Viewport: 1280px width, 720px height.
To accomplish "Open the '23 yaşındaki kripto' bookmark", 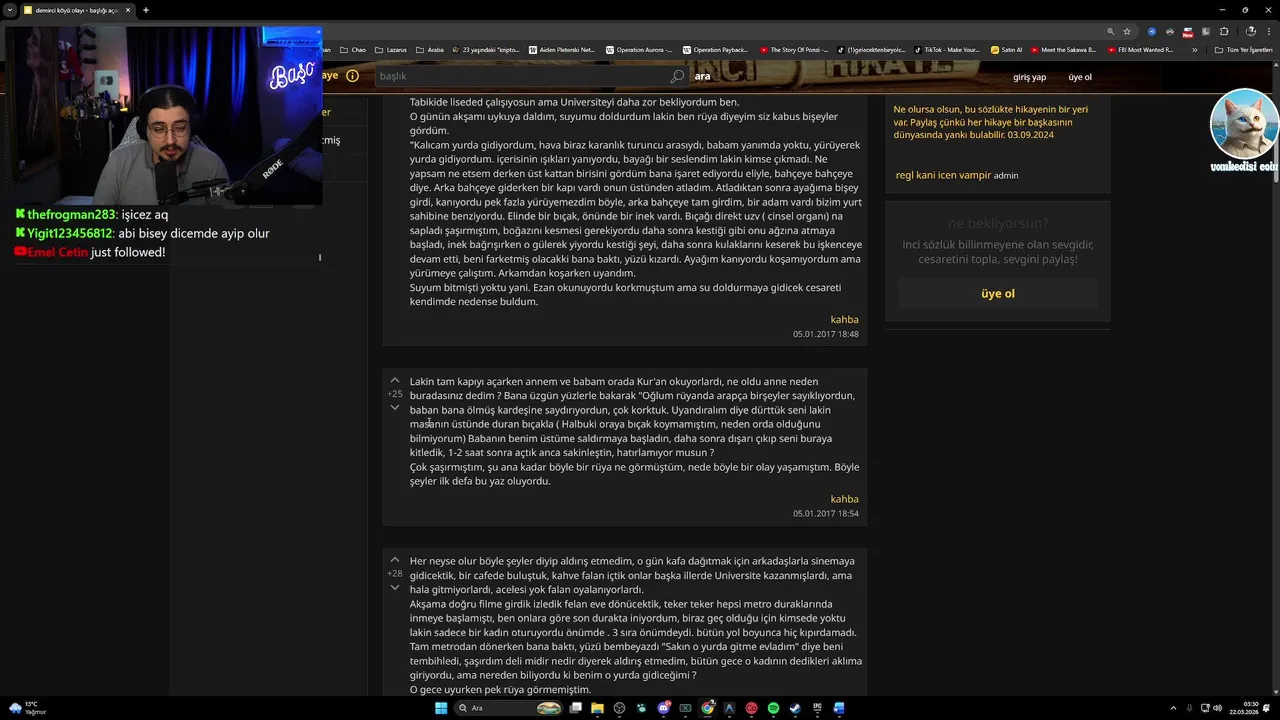I will click(x=486, y=50).
